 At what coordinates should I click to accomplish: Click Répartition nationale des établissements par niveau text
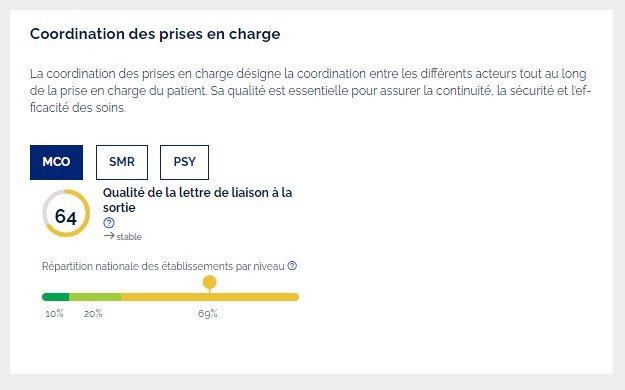163,266
